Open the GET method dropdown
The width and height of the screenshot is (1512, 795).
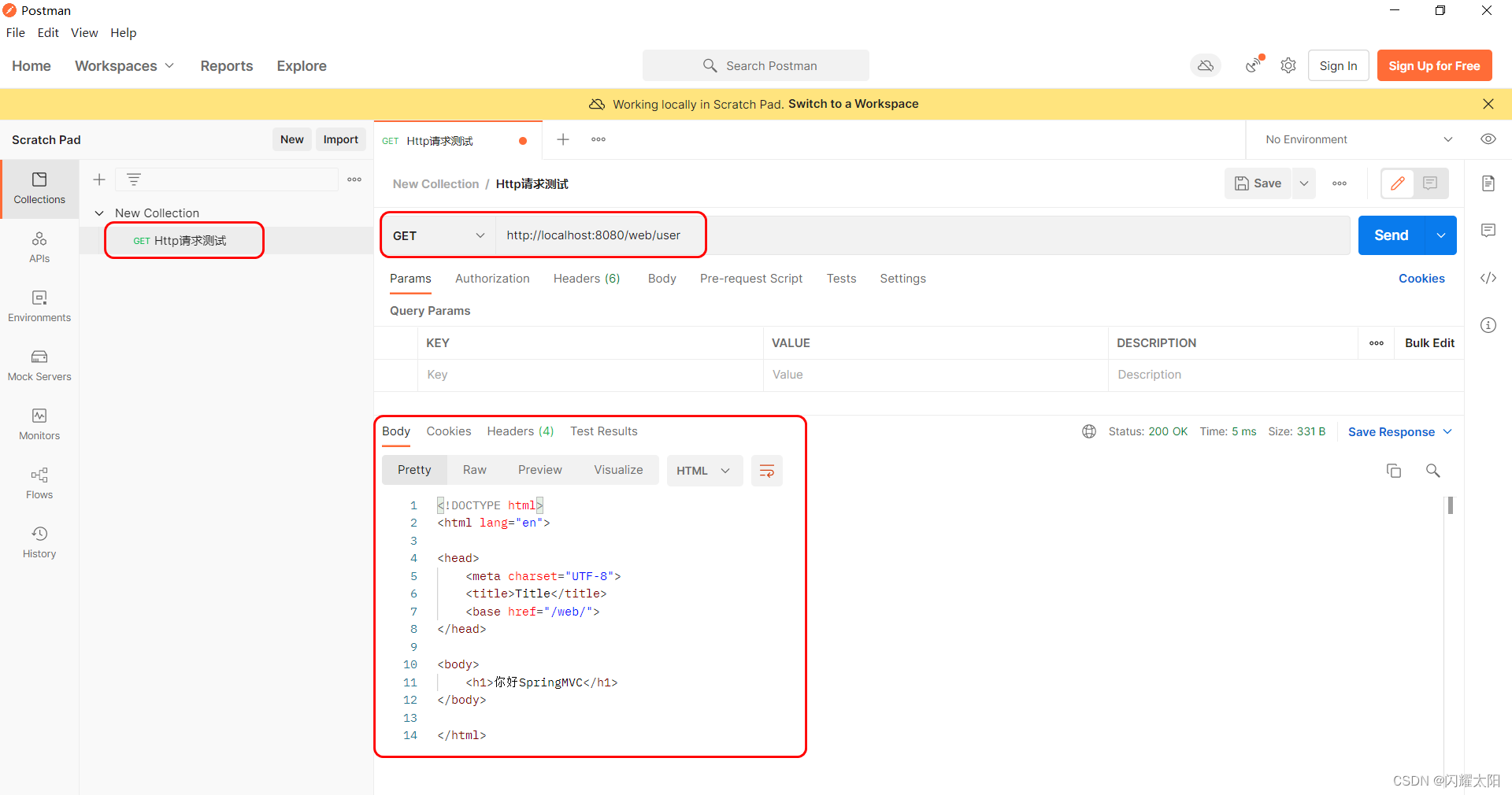click(439, 235)
